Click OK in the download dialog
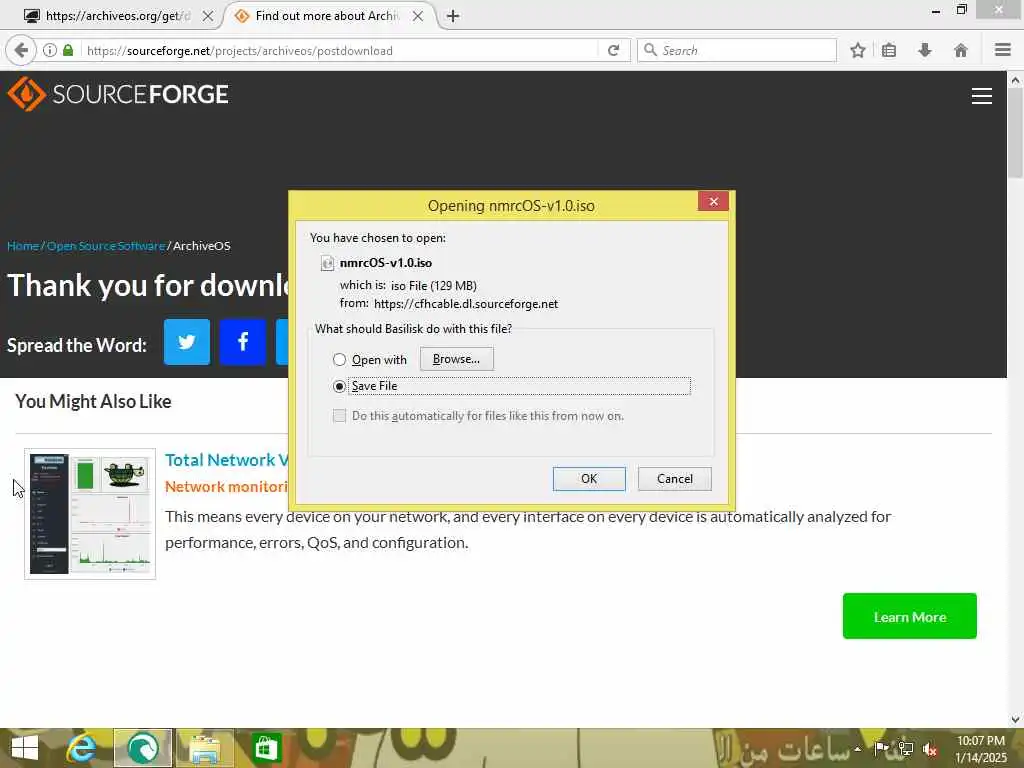The height and width of the screenshot is (768, 1024). pos(589,479)
